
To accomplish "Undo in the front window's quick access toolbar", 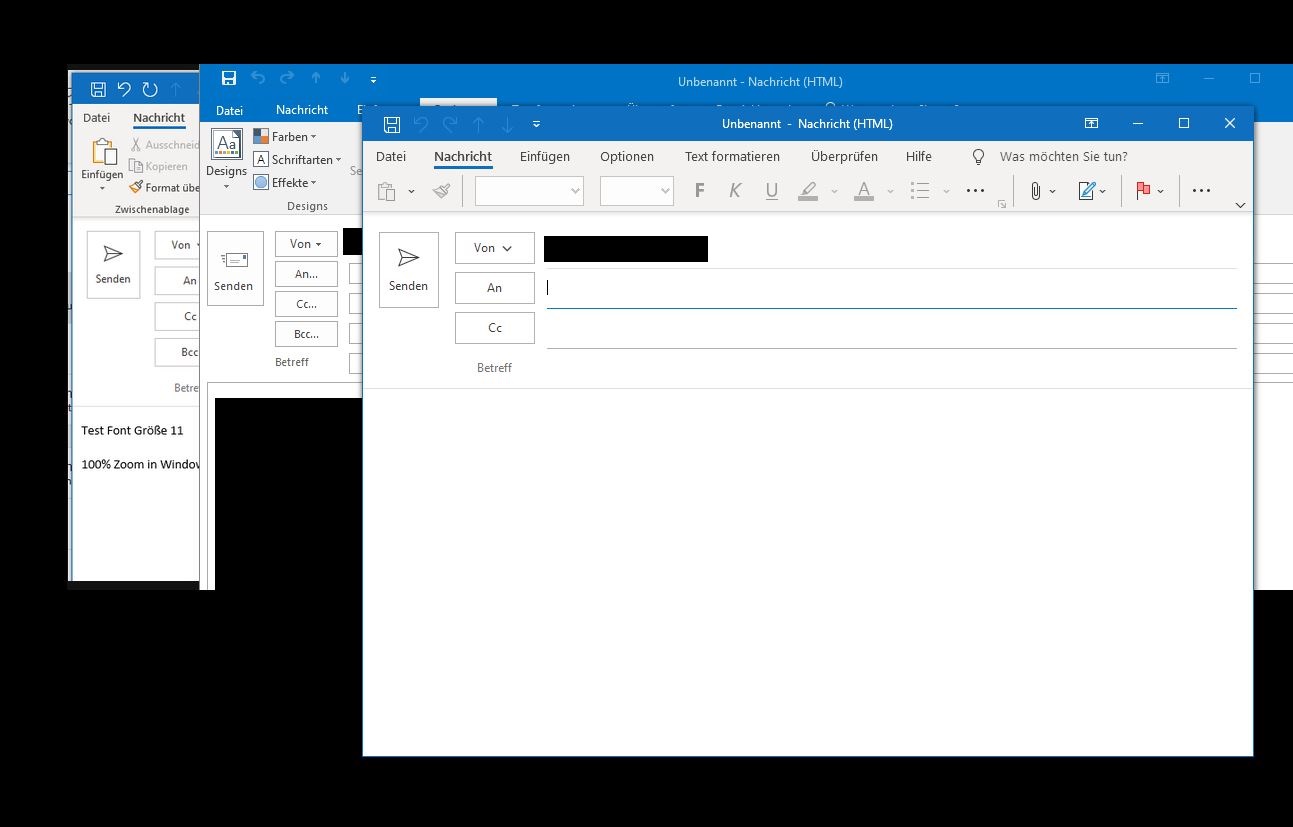I will [x=421, y=124].
